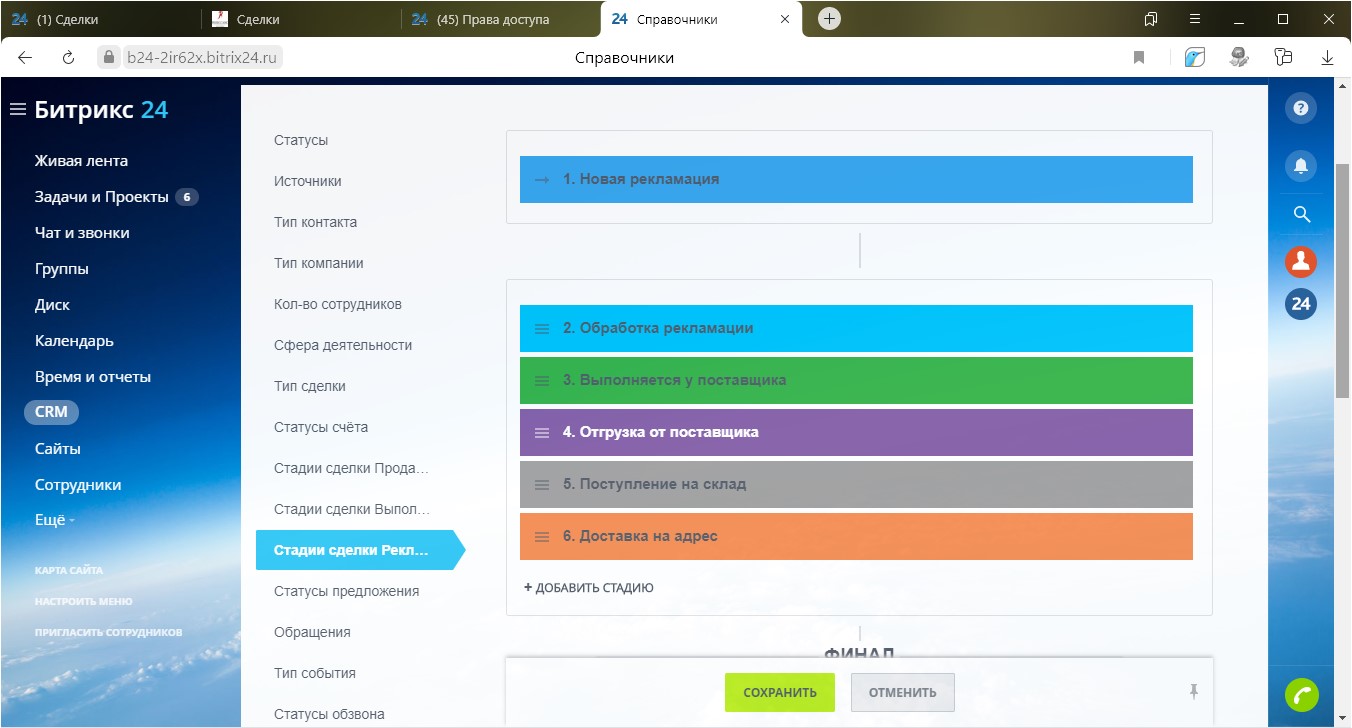Expand the Ещё menu
The width and height of the screenshot is (1352, 728).
coord(54,520)
